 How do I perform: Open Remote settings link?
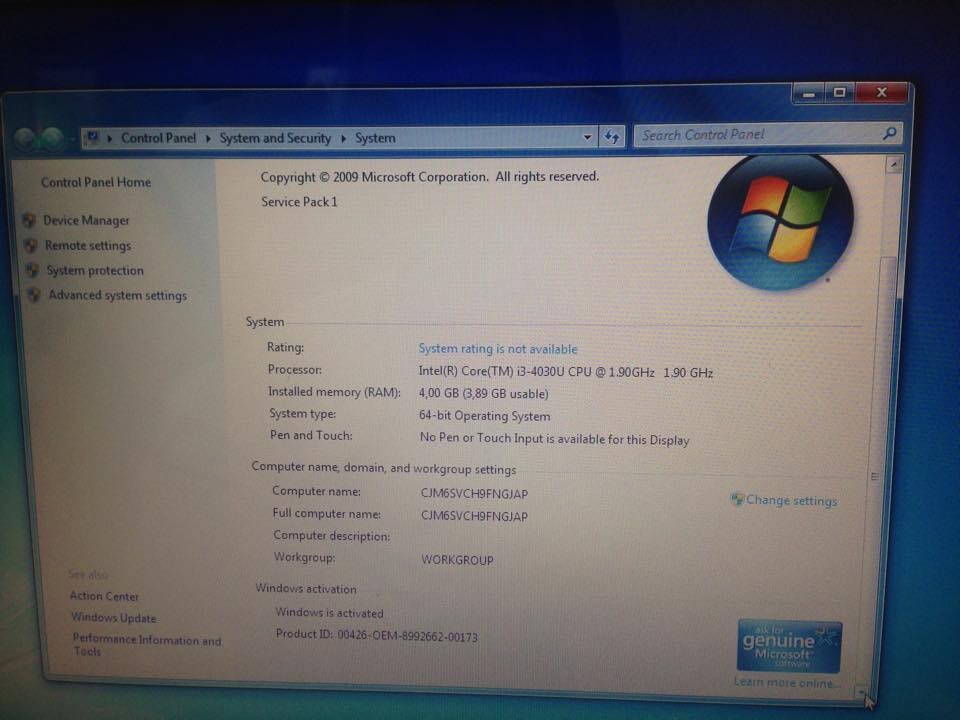88,246
